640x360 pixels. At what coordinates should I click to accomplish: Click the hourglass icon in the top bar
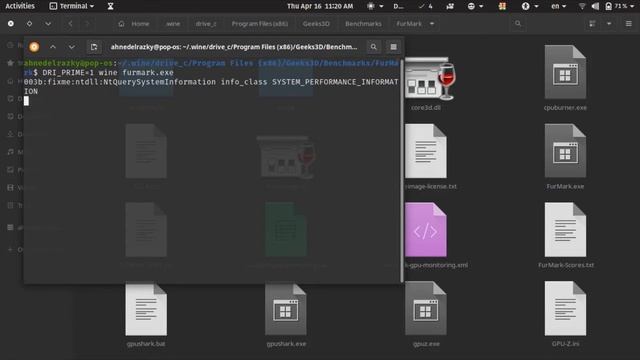click(110, 6)
